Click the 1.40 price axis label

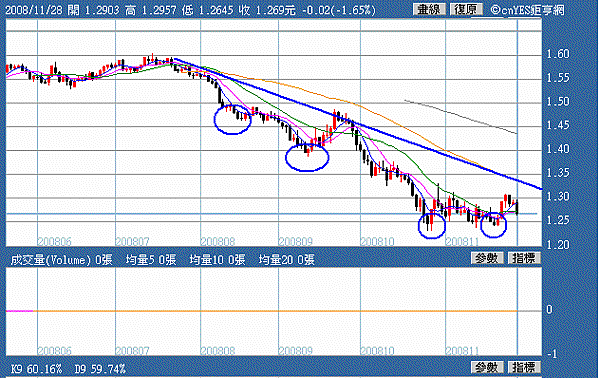(558, 149)
